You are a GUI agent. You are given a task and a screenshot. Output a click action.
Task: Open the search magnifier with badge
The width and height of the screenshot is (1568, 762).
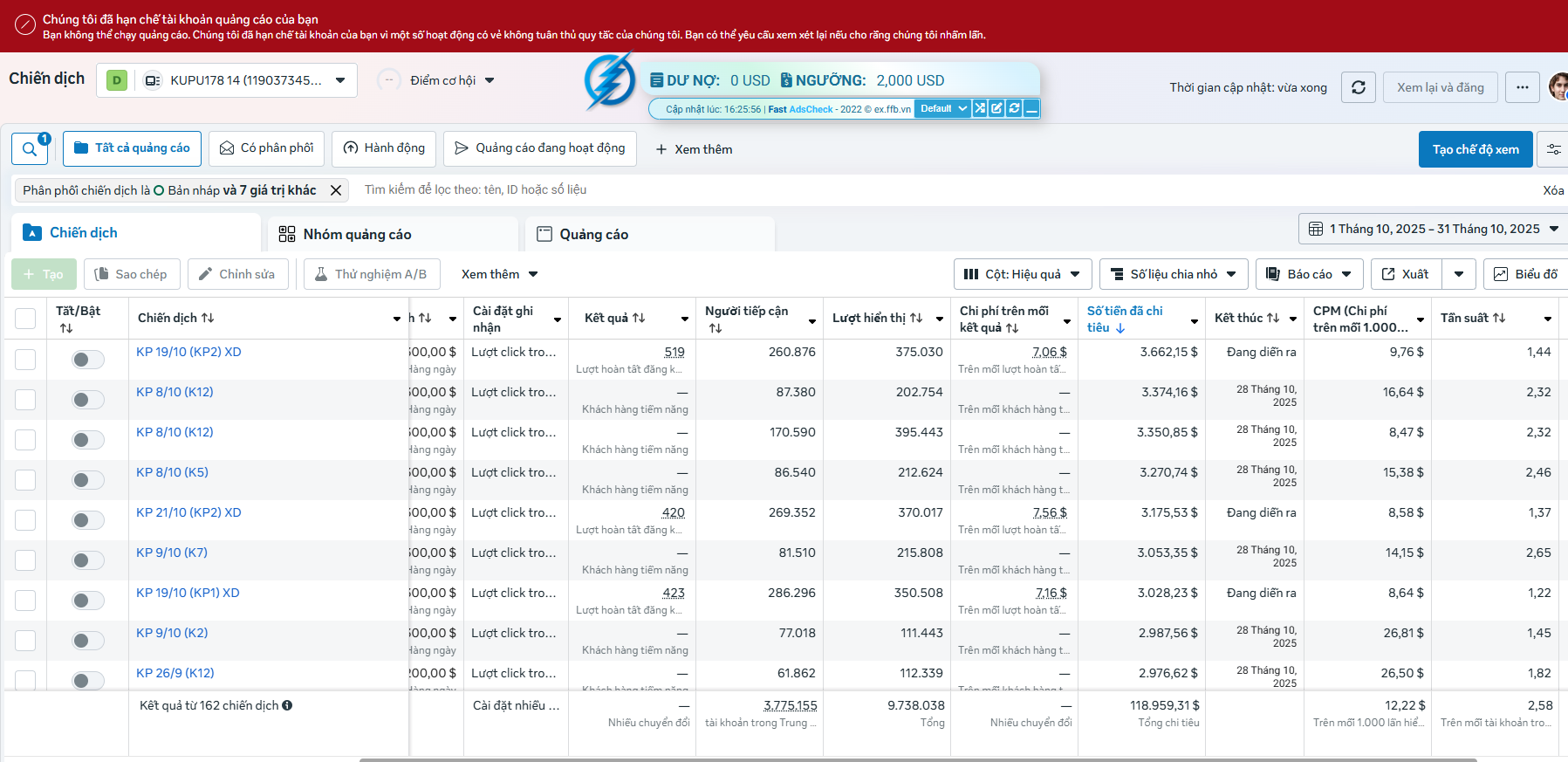pyautogui.click(x=30, y=149)
